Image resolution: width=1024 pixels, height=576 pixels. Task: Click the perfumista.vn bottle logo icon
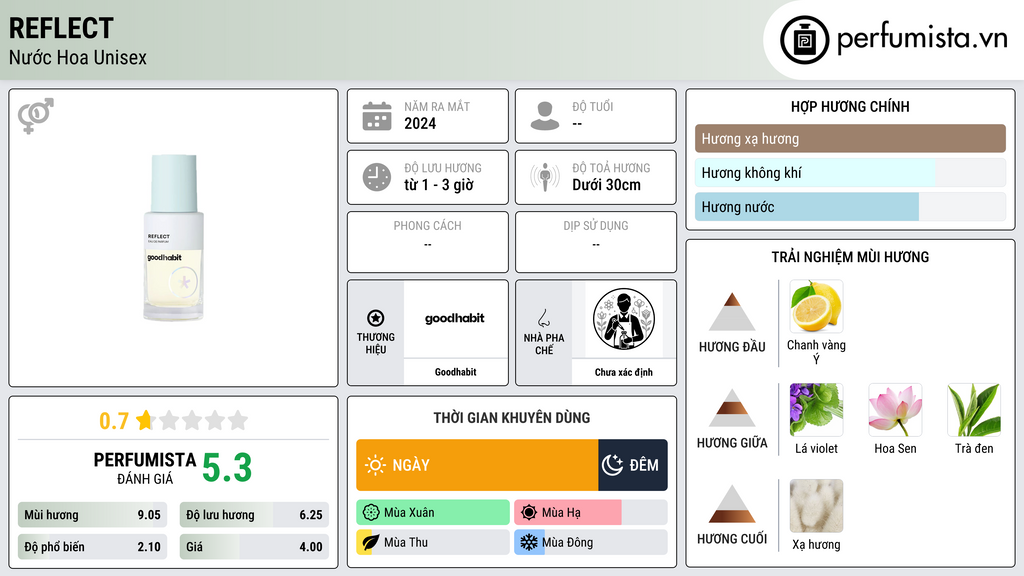tap(805, 40)
